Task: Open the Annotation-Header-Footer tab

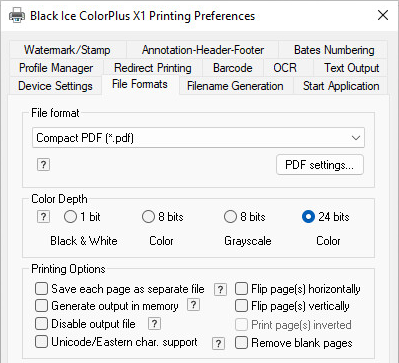Action: pyautogui.click(x=203, y=50)
